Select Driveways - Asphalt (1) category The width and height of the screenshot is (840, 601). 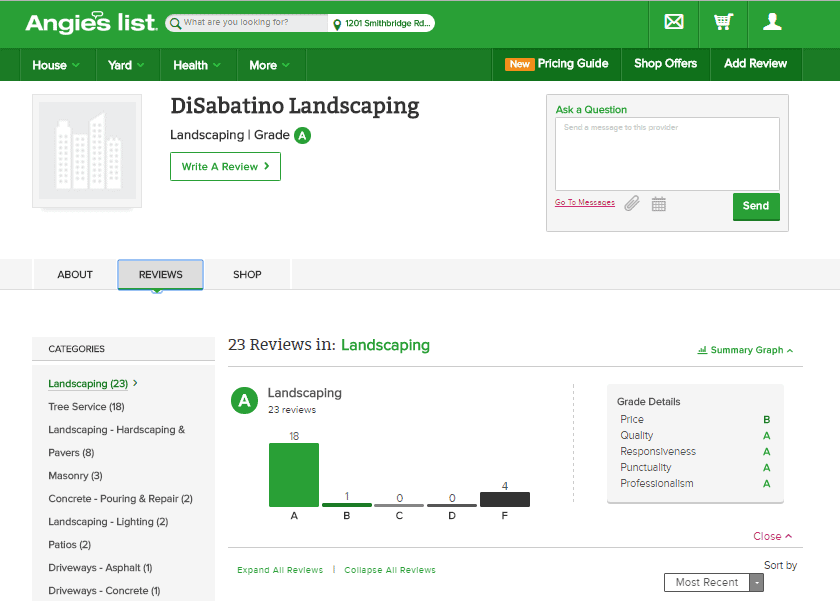click(100, 568)
